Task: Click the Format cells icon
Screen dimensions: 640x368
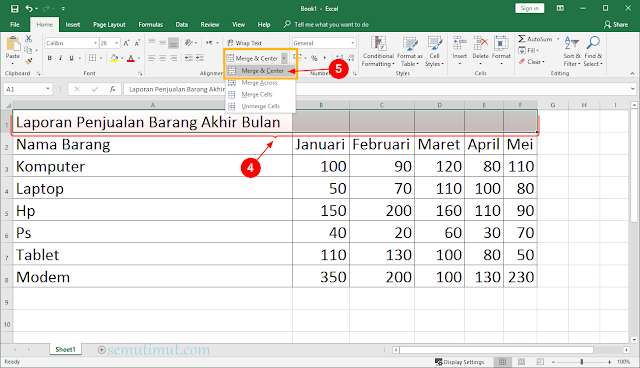Action: click(501, 43)
